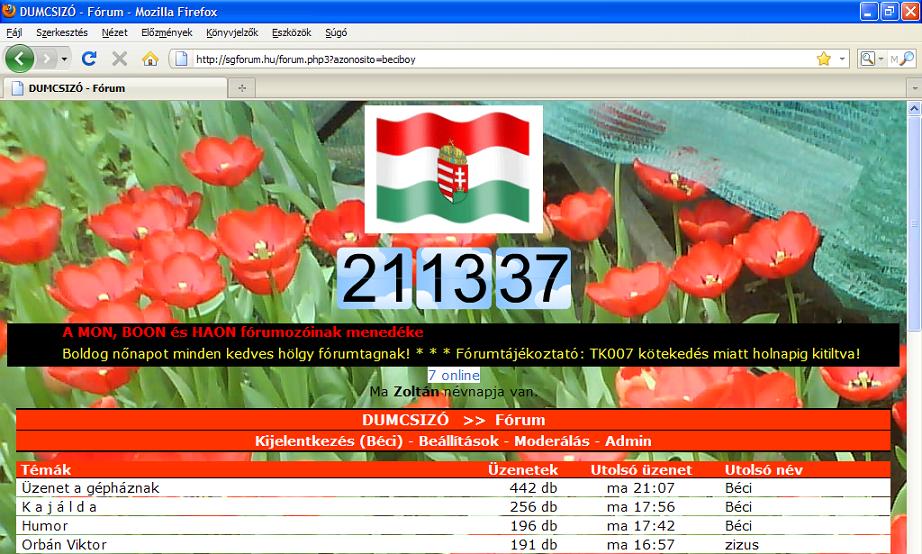Open the Nézet menu

click(114, 32)
